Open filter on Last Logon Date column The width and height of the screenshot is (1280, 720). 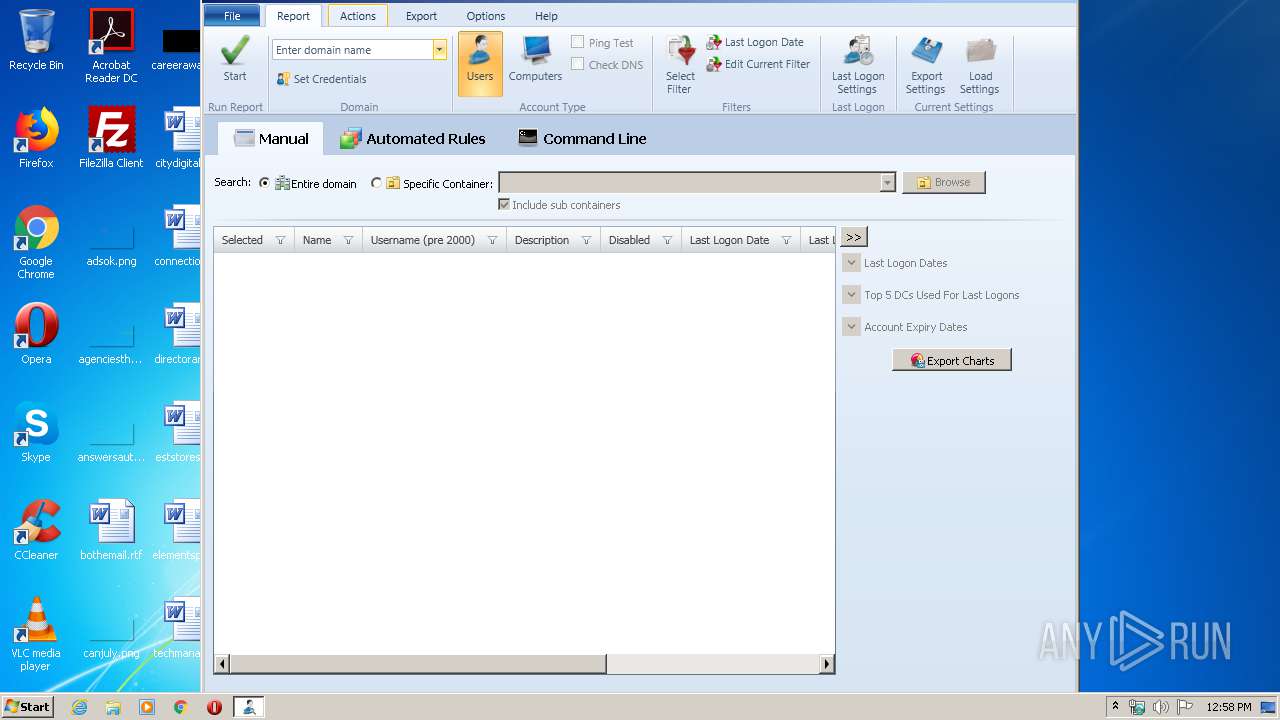pyautogui.click(x=786, y=240)
